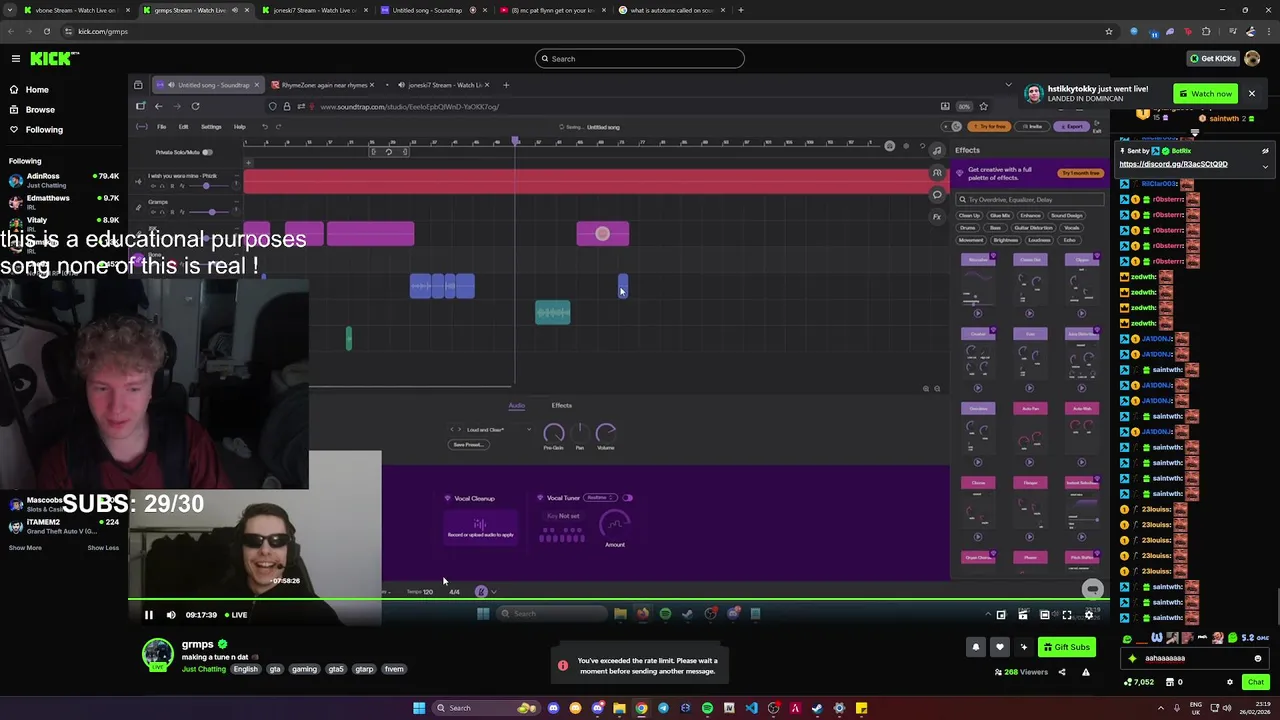Open a new browser tab
This screenshot has height=720, width=1280.
(x=741, y=10)
